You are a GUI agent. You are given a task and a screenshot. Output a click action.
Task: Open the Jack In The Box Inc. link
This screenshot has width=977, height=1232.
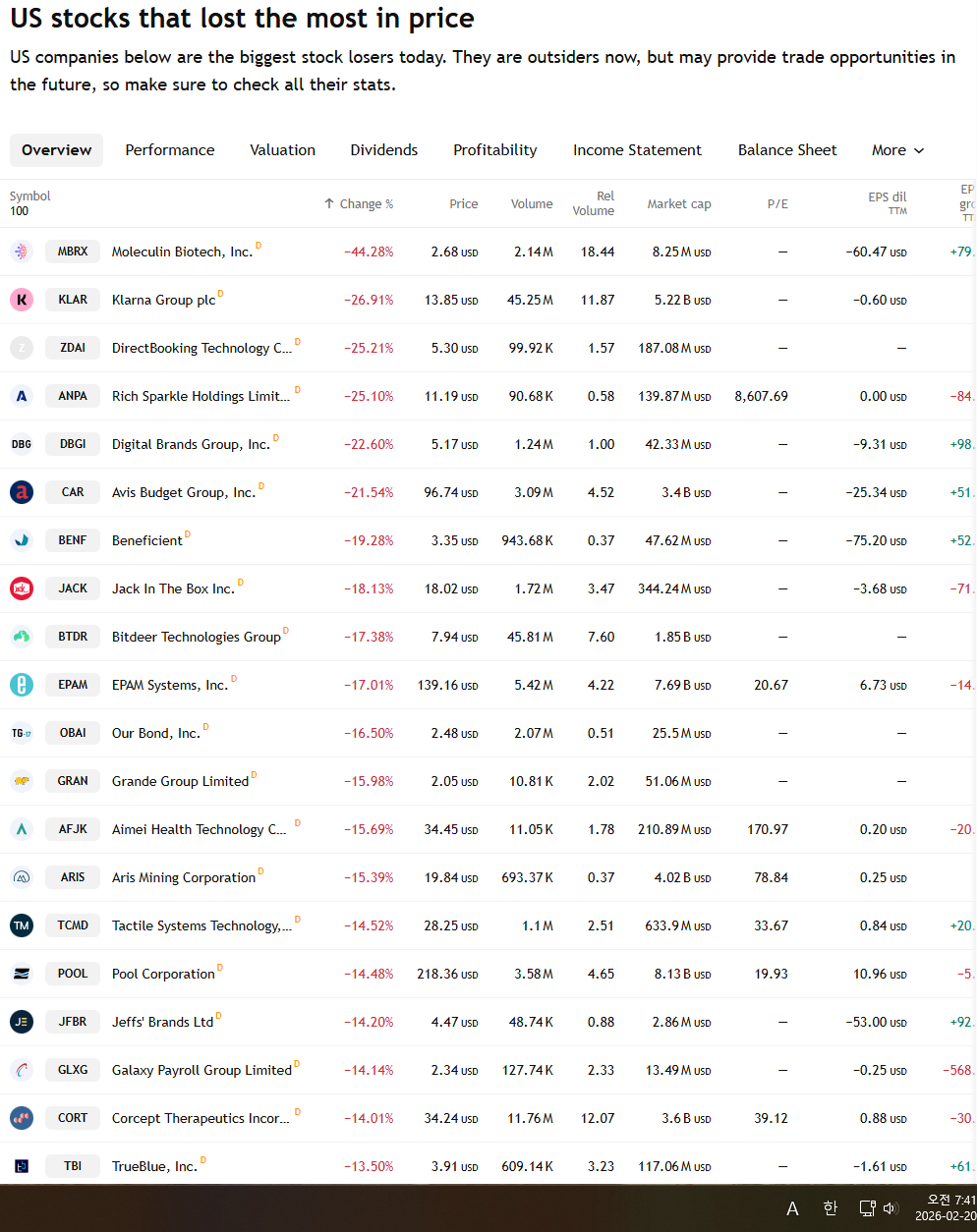(173, 588)
